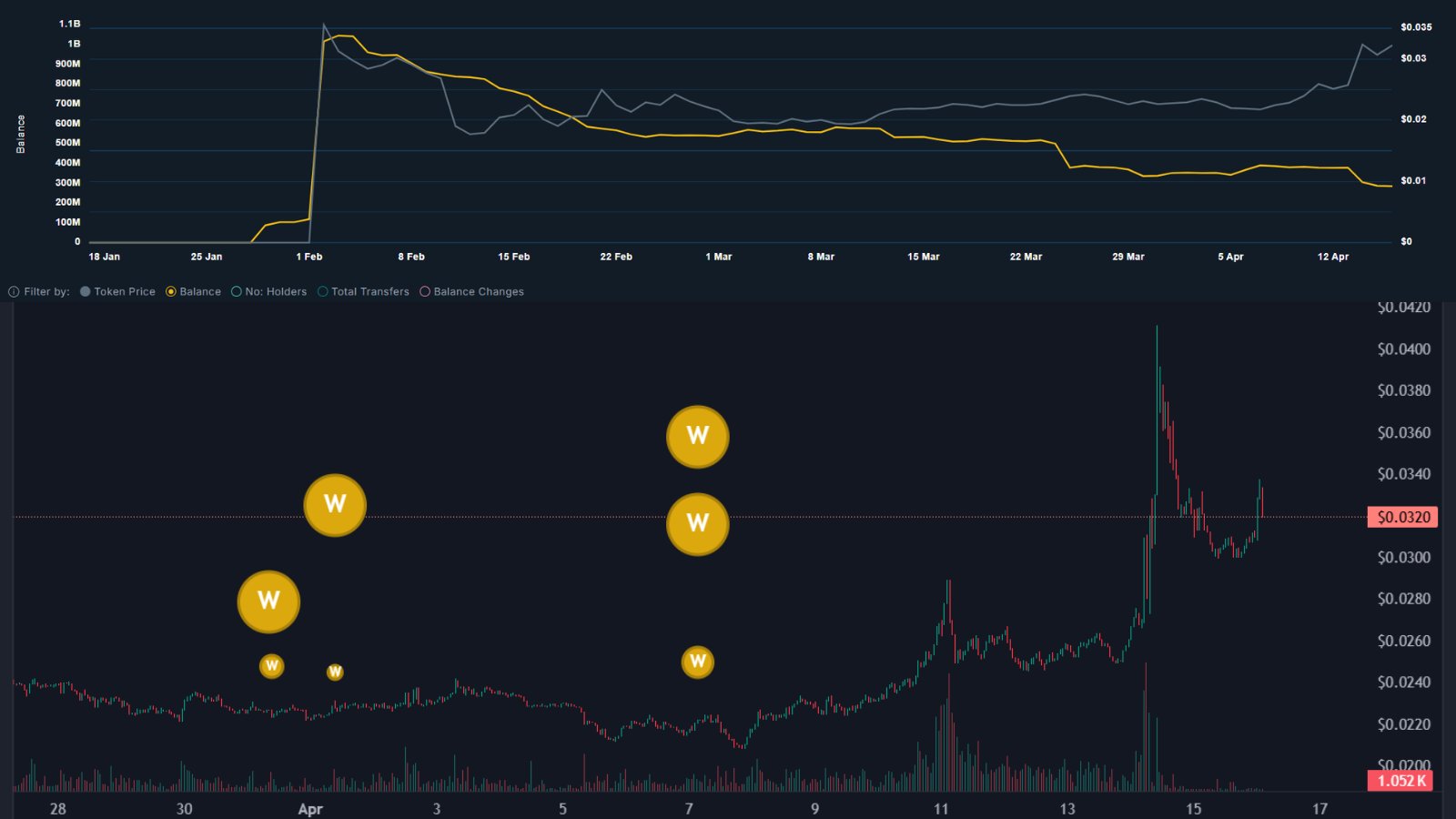This screenshot has height=819, width=1456.
Task: Click the highlighted $0.0320 current price tag
Action: (x=1402, y=517)
